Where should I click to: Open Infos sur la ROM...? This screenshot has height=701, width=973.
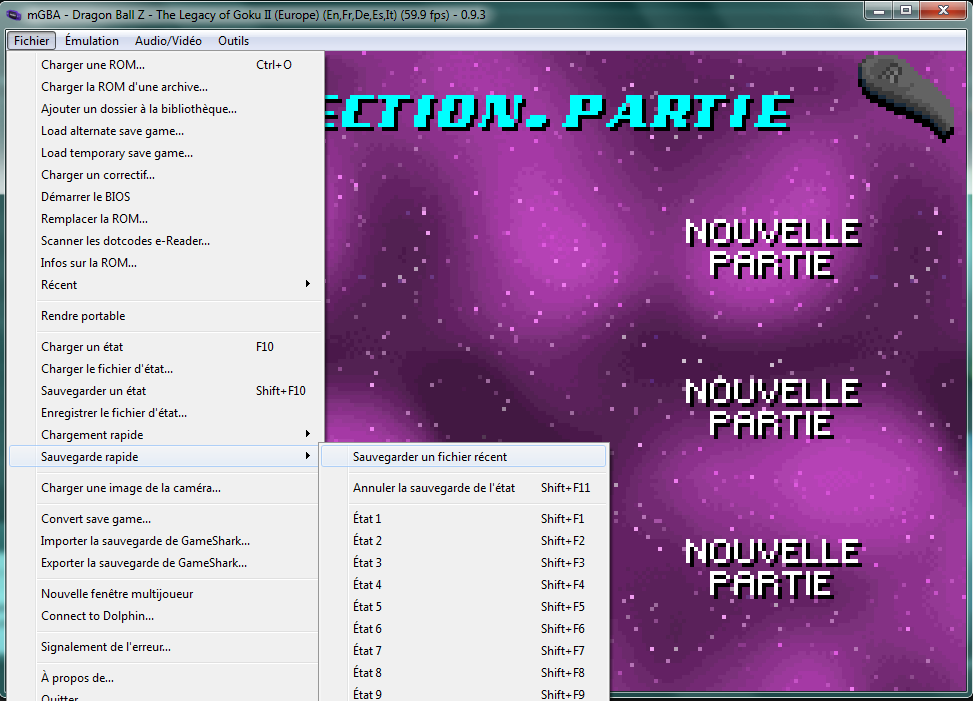(x=166, y=263)
